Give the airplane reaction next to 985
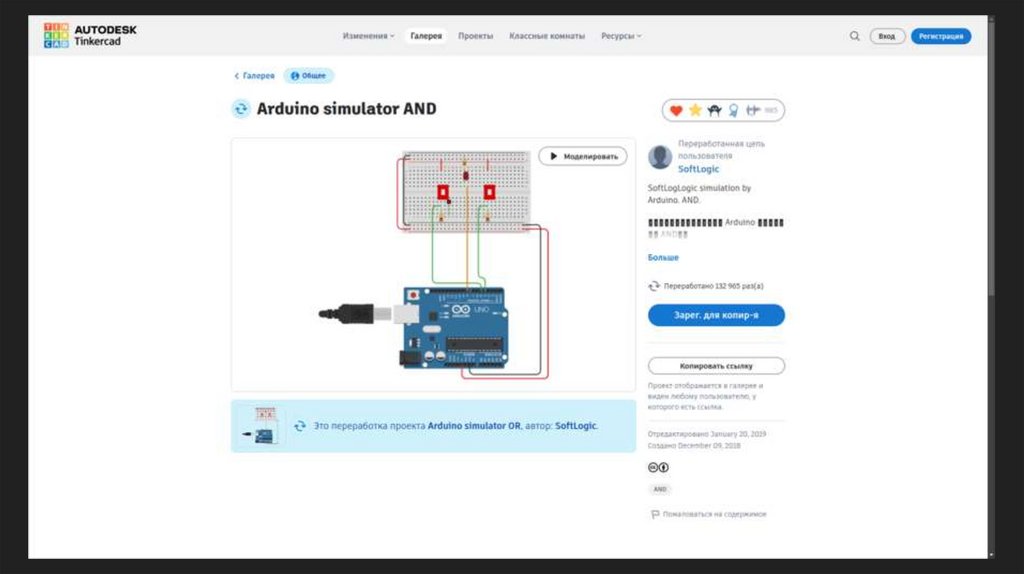 [x=753, y=110]
